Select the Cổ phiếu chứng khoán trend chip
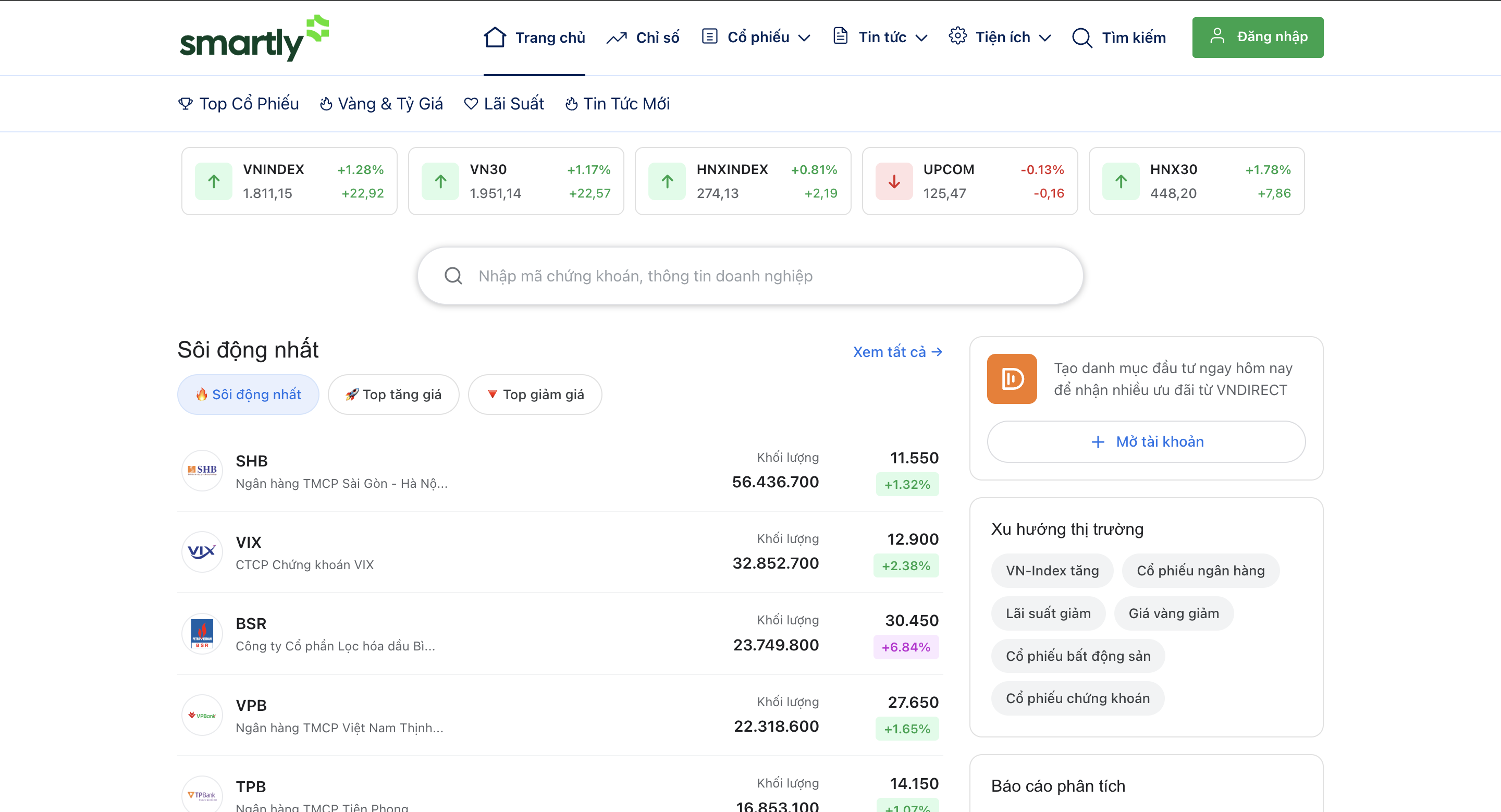Image resolution: width=1501 pixels, height=812 pixels. [1077, 698]
